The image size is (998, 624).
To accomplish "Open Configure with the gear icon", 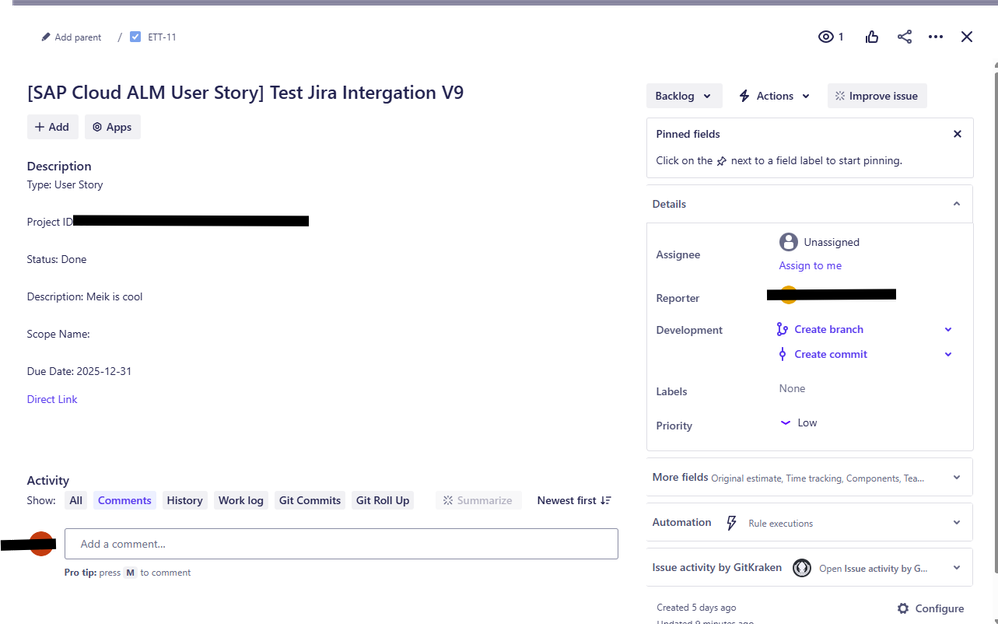I will (930, 608).
